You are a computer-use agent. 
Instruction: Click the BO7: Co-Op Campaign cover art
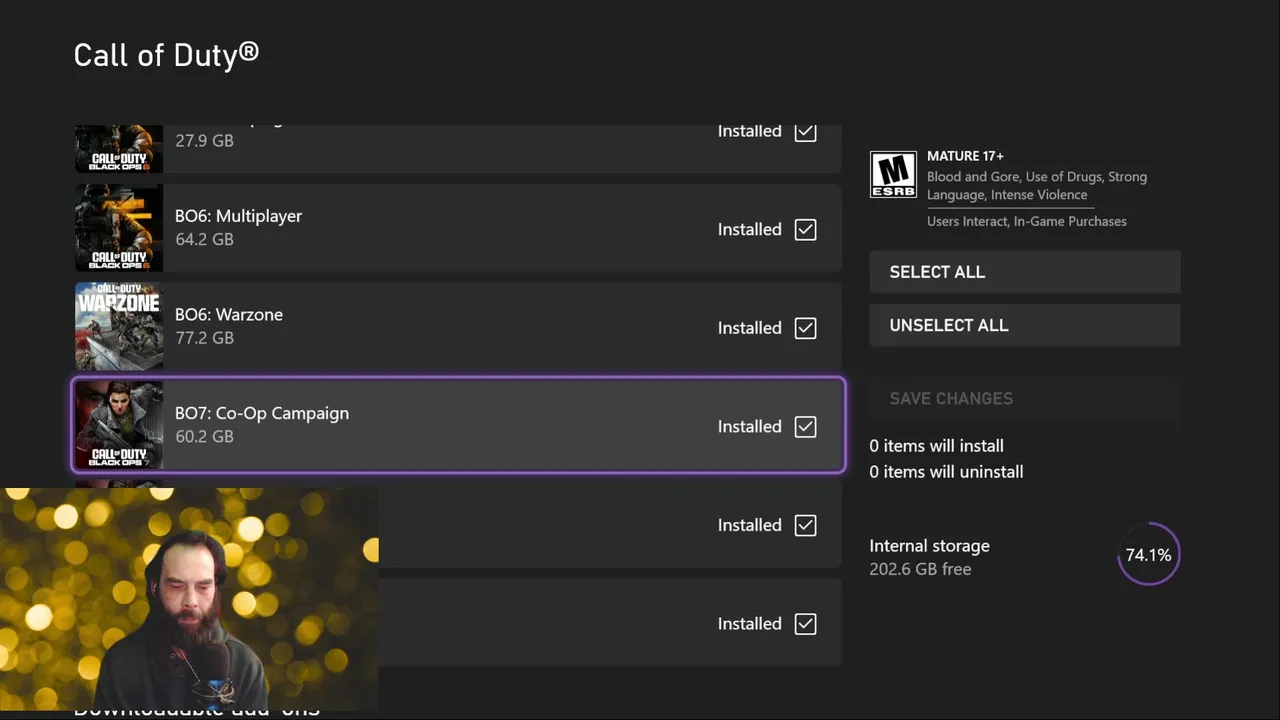pos(119,425)
